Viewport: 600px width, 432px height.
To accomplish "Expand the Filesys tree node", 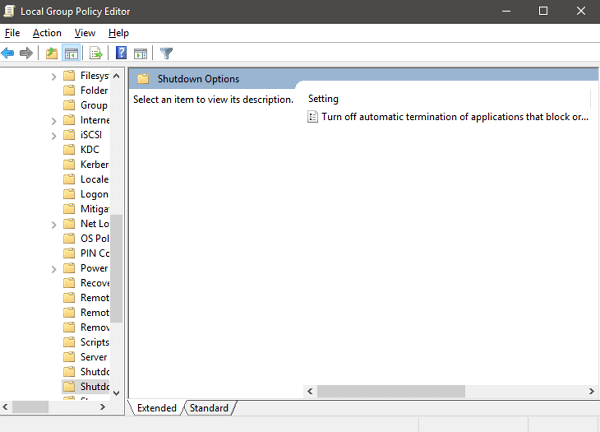I will tap(54, 77).
